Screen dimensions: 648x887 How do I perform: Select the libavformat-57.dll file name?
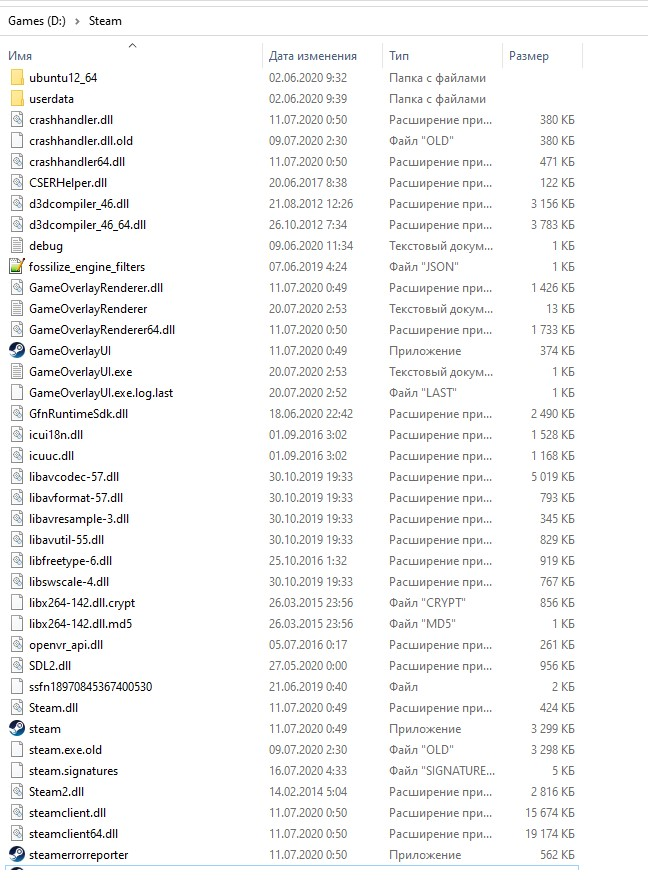tap(76, 498)
